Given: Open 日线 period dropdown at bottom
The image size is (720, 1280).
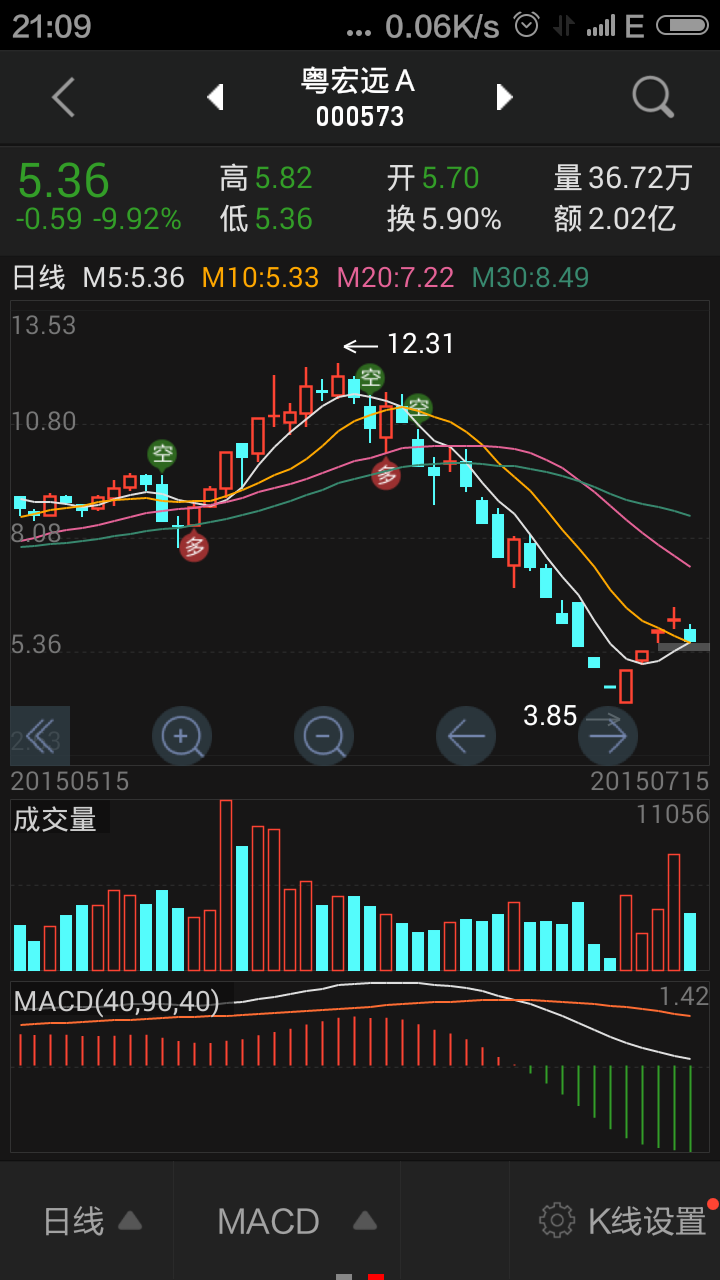Looking at the screenshot, I should (x=92, y=1221).
